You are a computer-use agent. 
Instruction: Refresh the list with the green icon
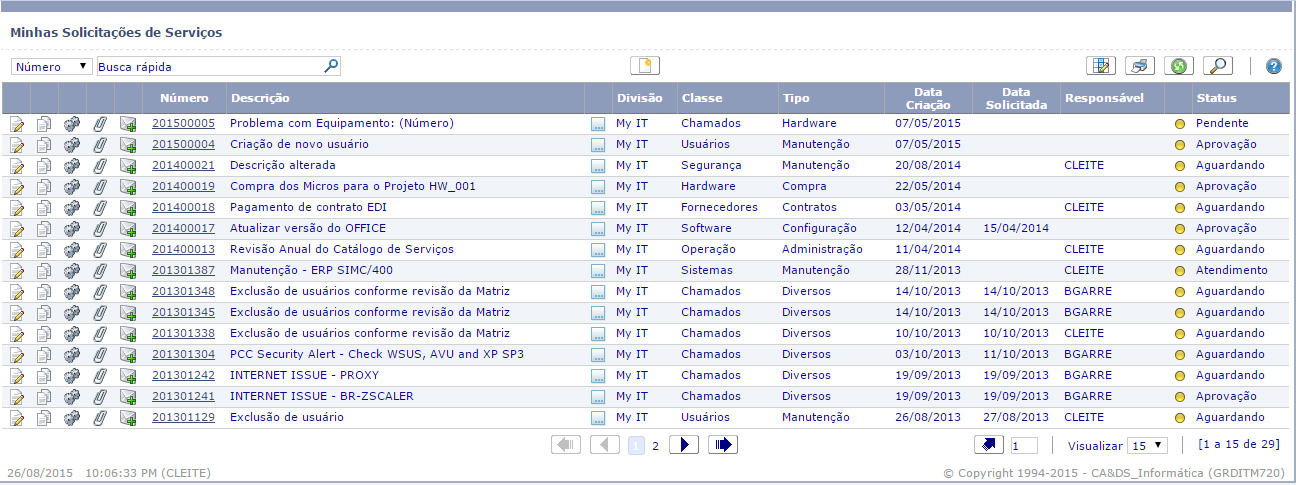(x=1179, y=66)
